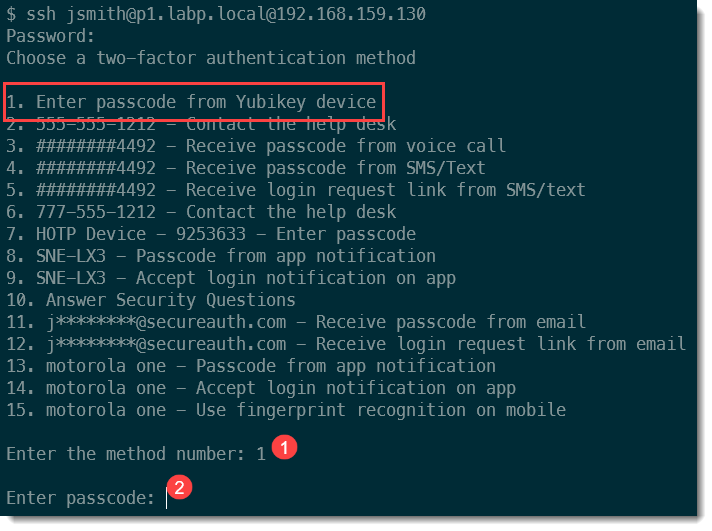This screenshot has width=712, height=531.
Task: Click the Enter passcode prompt cursor
Action: 167,497
